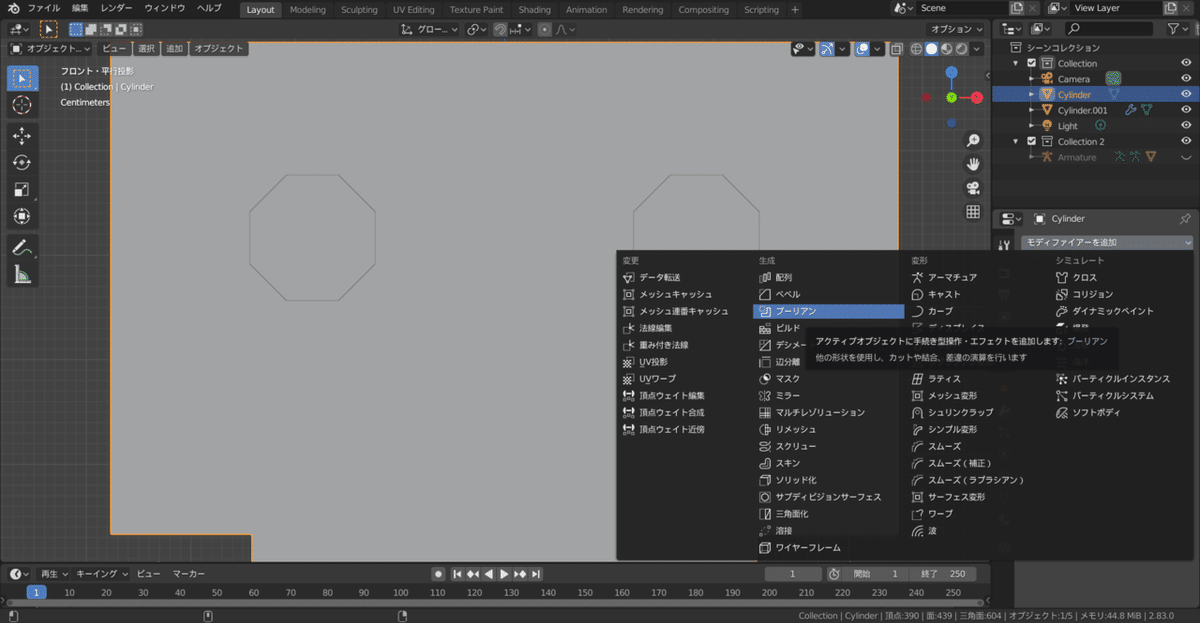Open the オプション dropdown
Viewport: 1200px width, 623px height.
point(955,29)
